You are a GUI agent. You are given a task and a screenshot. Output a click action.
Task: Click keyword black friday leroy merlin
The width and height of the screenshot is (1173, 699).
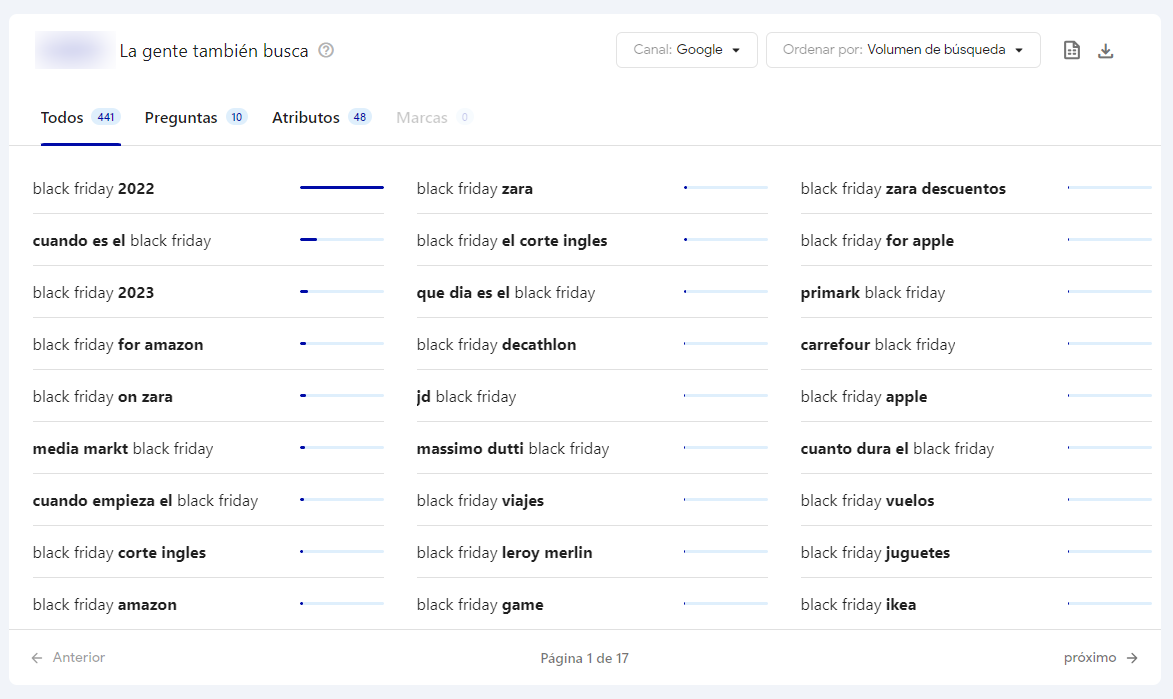(x=504, y=553)
